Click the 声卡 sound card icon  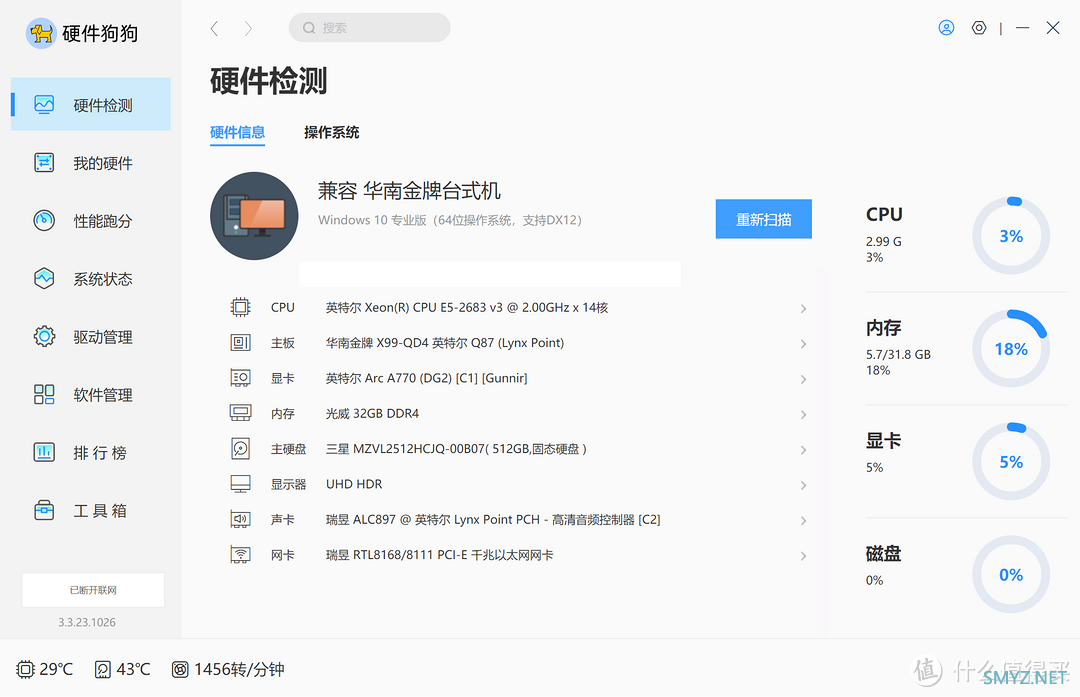pyautogui.click(x=240, y=519)
